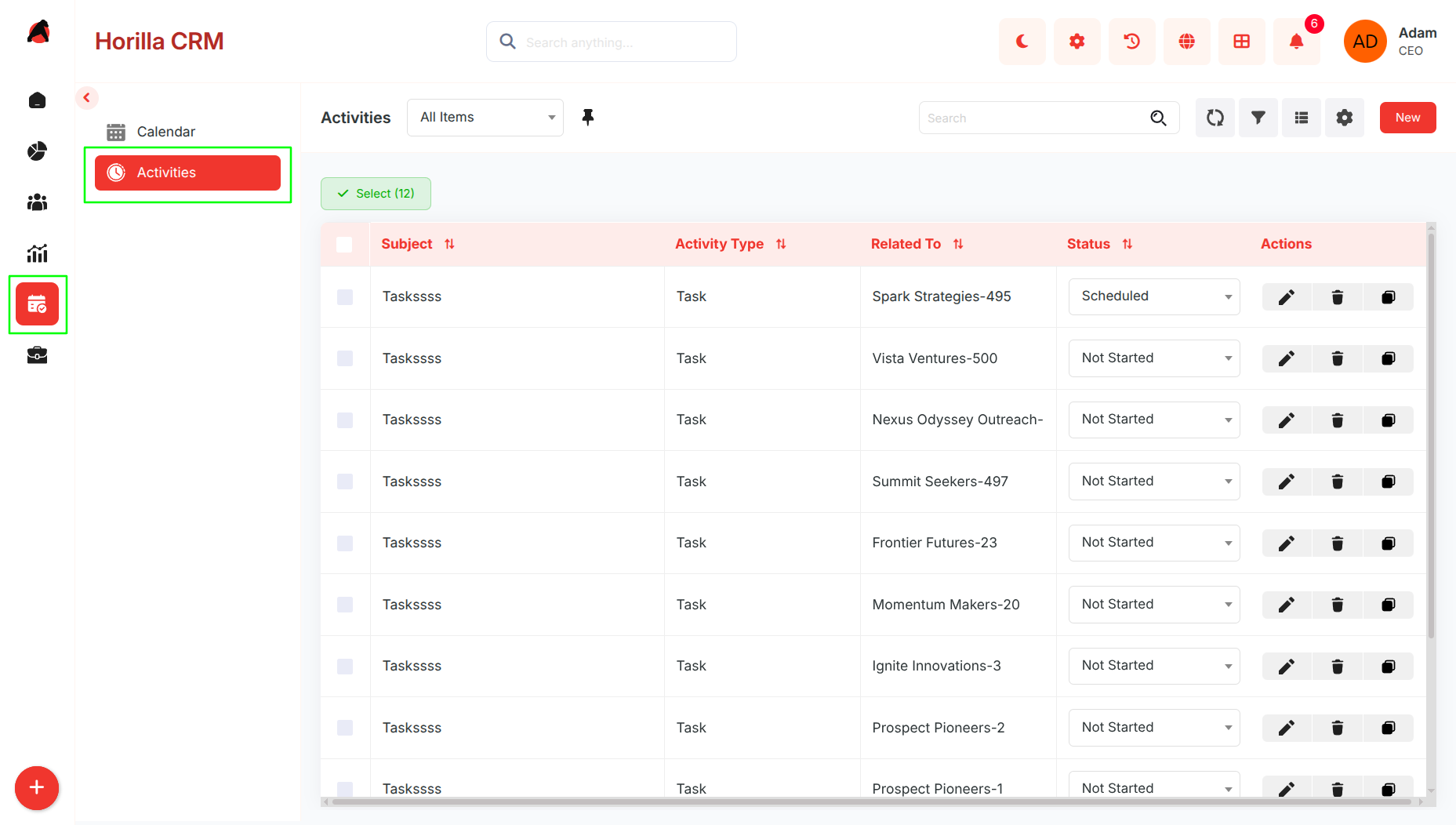
Task: Open Adam CEO profile menu
Action: tap(1390, 42)
